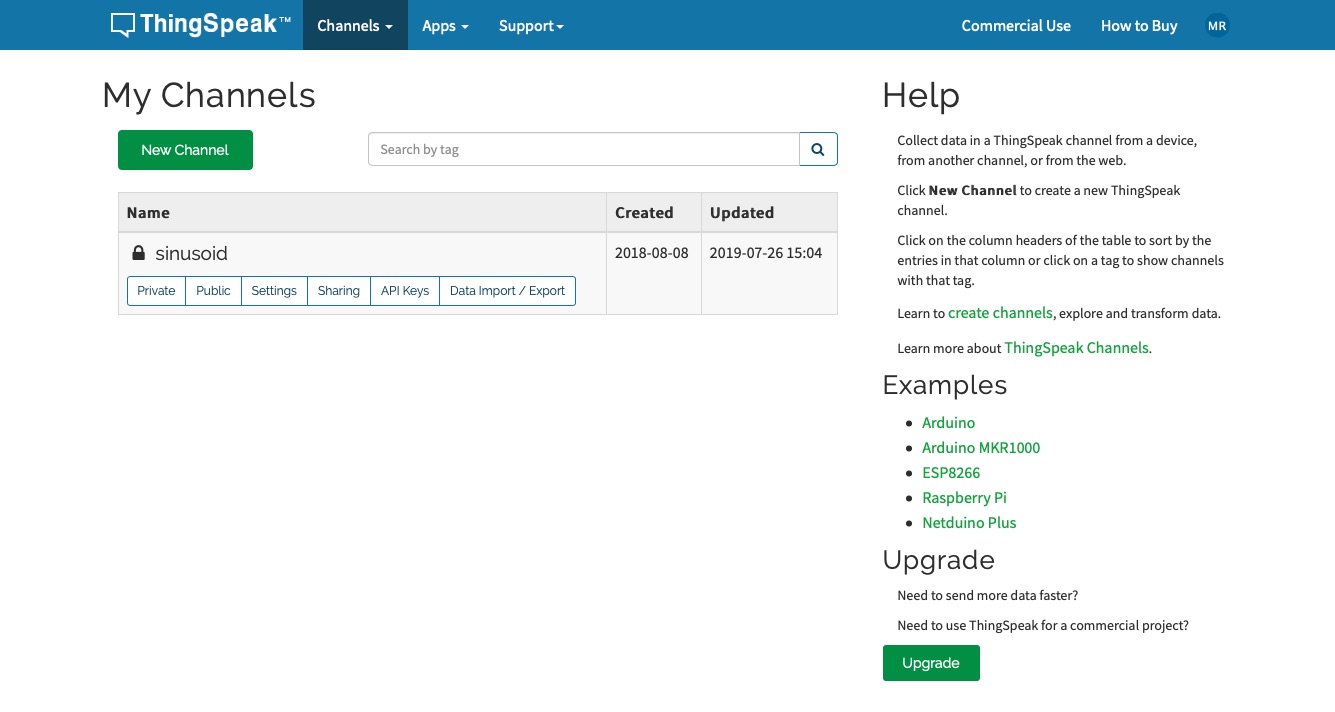Open the sinusoid channel
The height and width of the screenshot is (712, 1335).
[191, 253]
